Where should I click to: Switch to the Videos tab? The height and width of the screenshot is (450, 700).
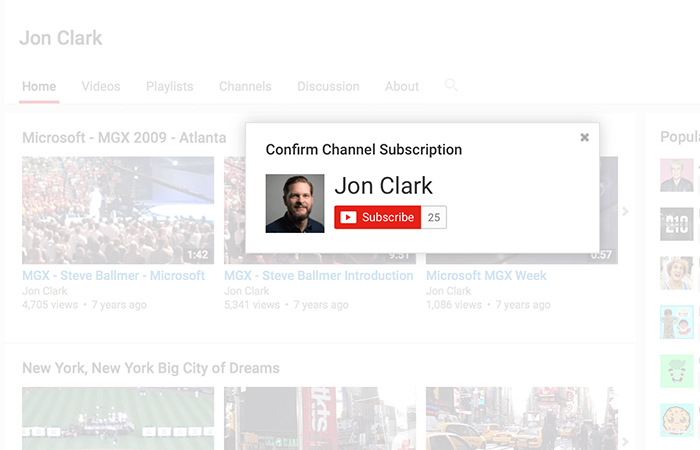tap(101, 87)
